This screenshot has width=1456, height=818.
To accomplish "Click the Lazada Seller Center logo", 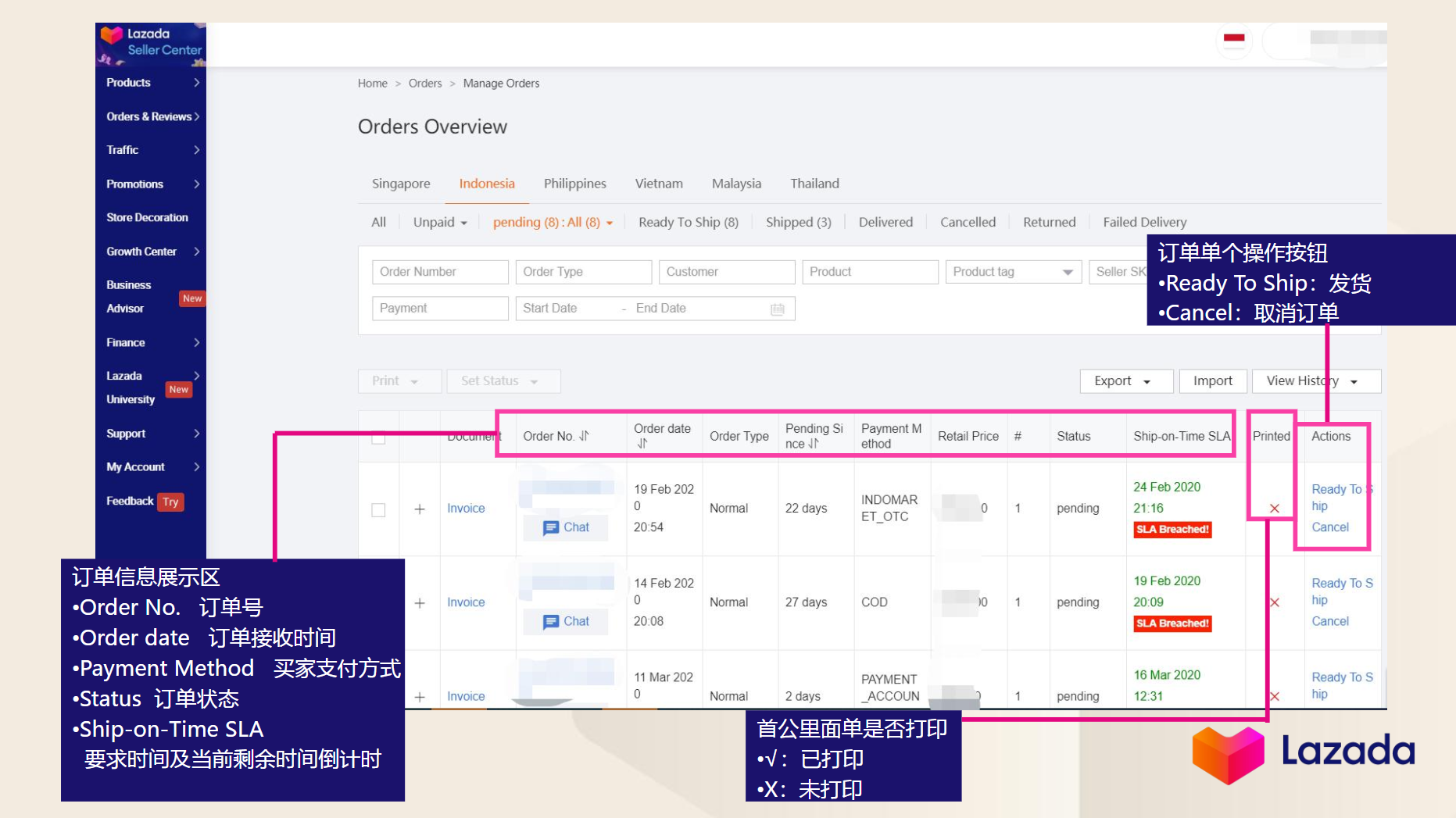I will point(151,43).
